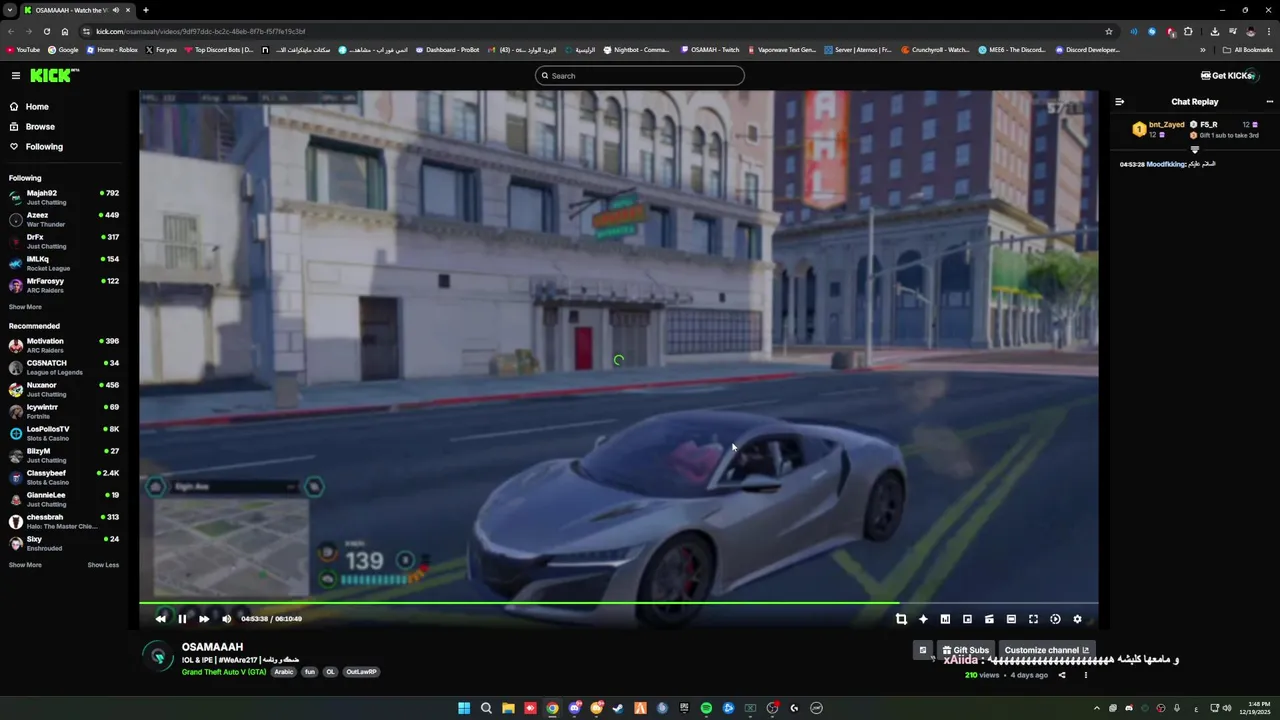Skip forward in the video
Screen dimensions: 1280x720
pyautogui.click(x=204, y=619)
